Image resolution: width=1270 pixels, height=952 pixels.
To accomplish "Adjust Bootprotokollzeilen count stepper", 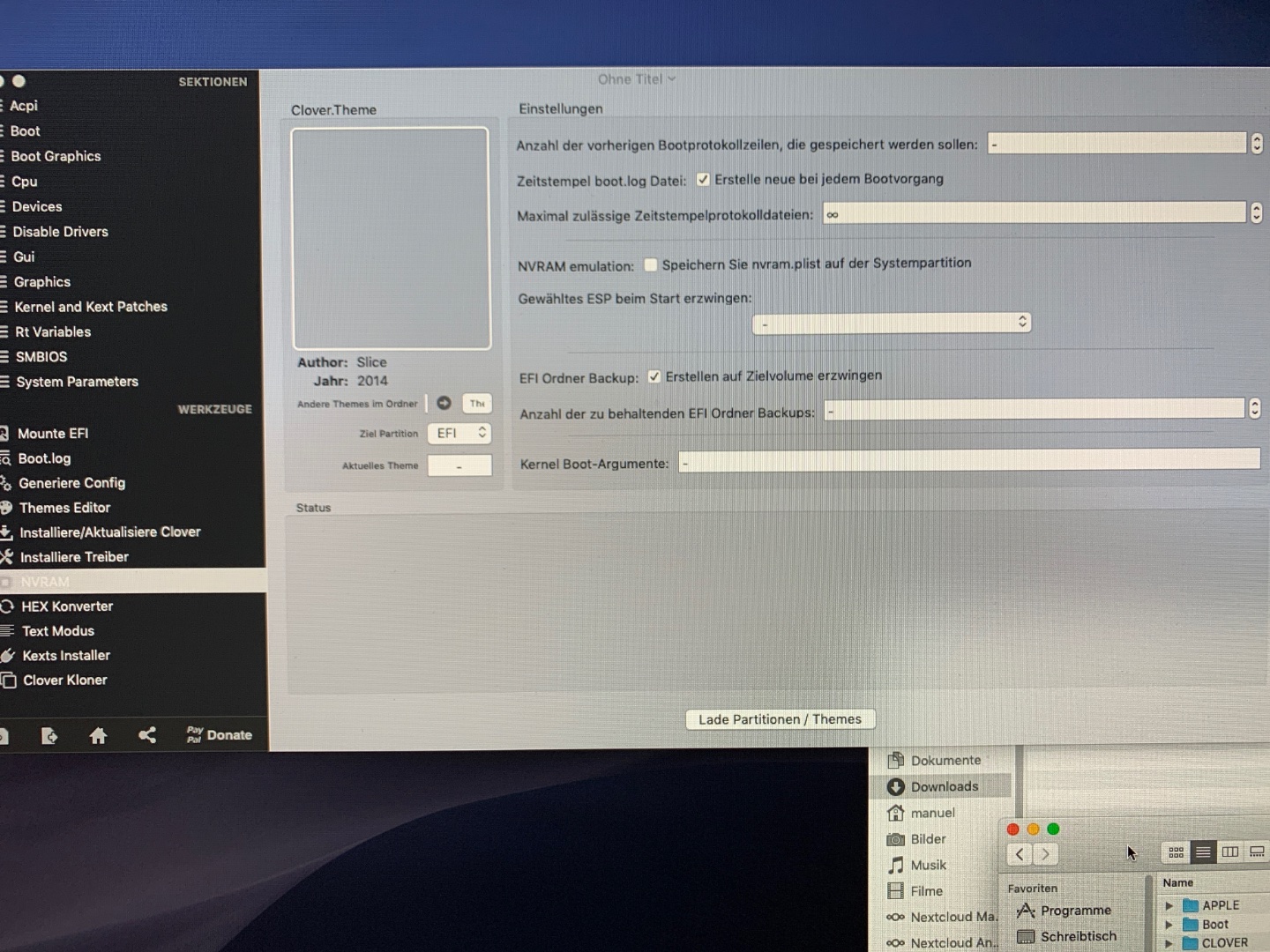I will [x=1257, y=143].
